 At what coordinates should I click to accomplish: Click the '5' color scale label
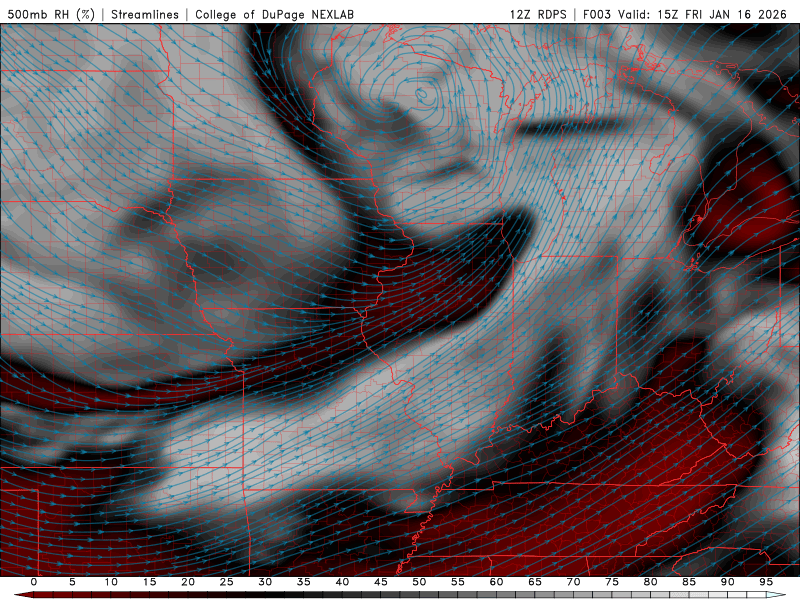pyautogui.click(x=72, y=582)
